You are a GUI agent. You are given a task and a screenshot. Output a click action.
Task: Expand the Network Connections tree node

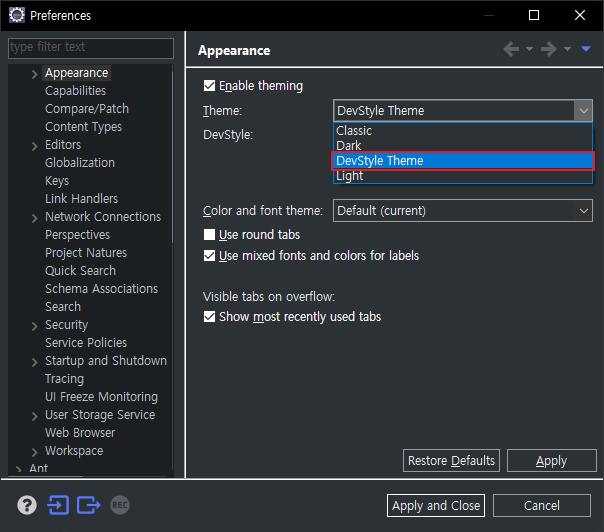(x=34, y=218)
